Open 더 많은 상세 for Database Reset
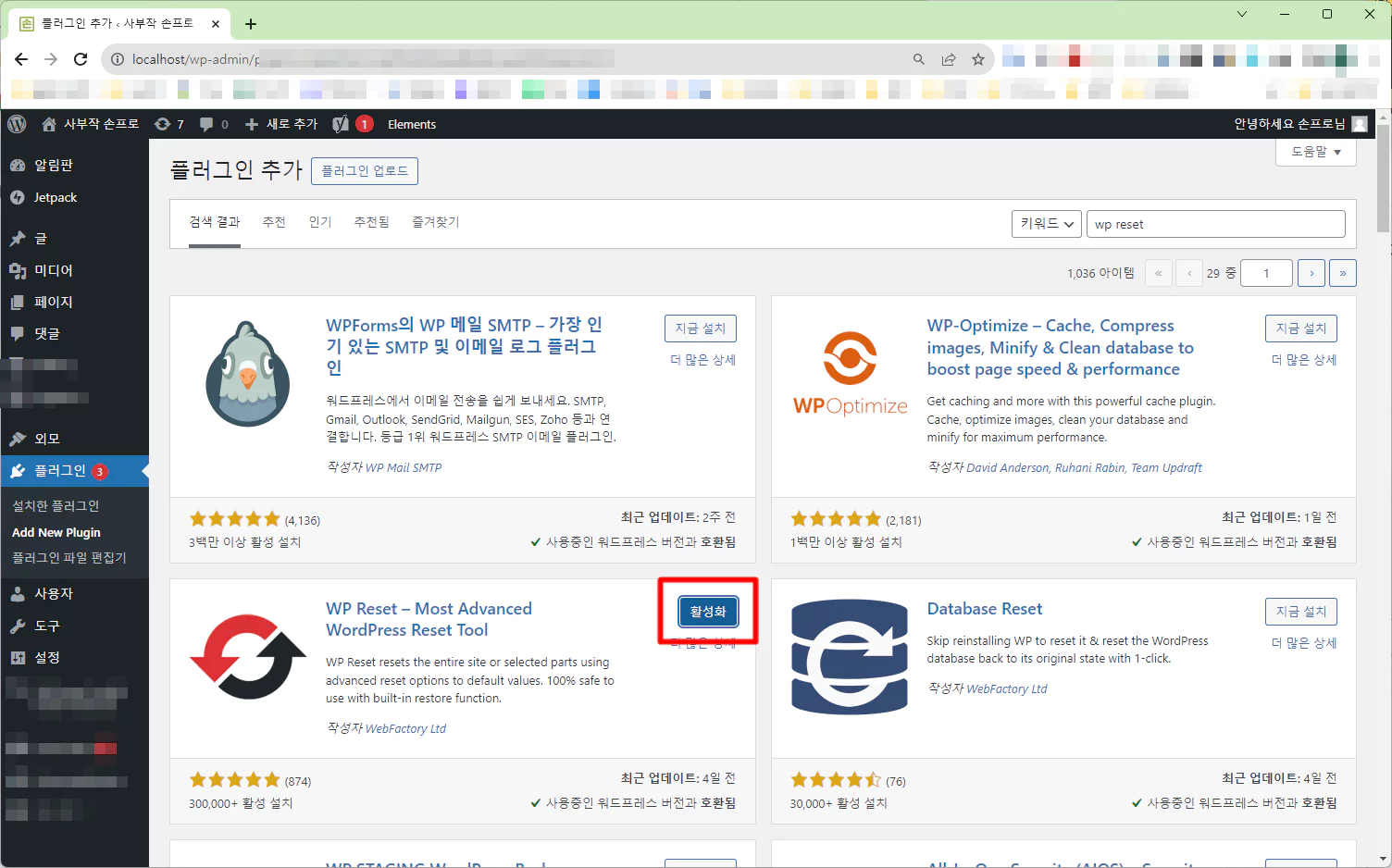 pyautogui.click(x=1304, y=643)
